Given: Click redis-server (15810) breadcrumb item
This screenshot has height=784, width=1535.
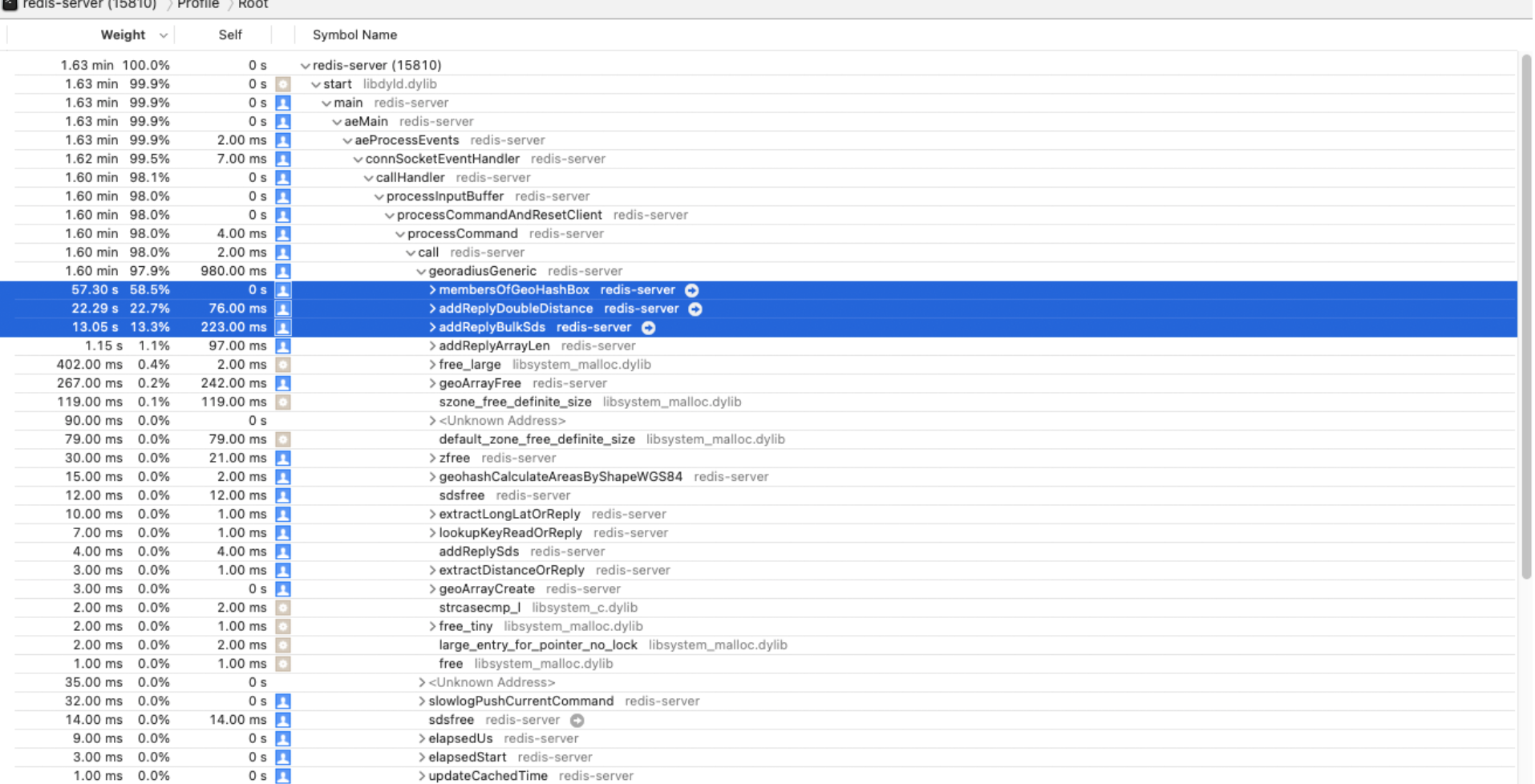Looking at the screenshot, I should click(x=90, y=5).
